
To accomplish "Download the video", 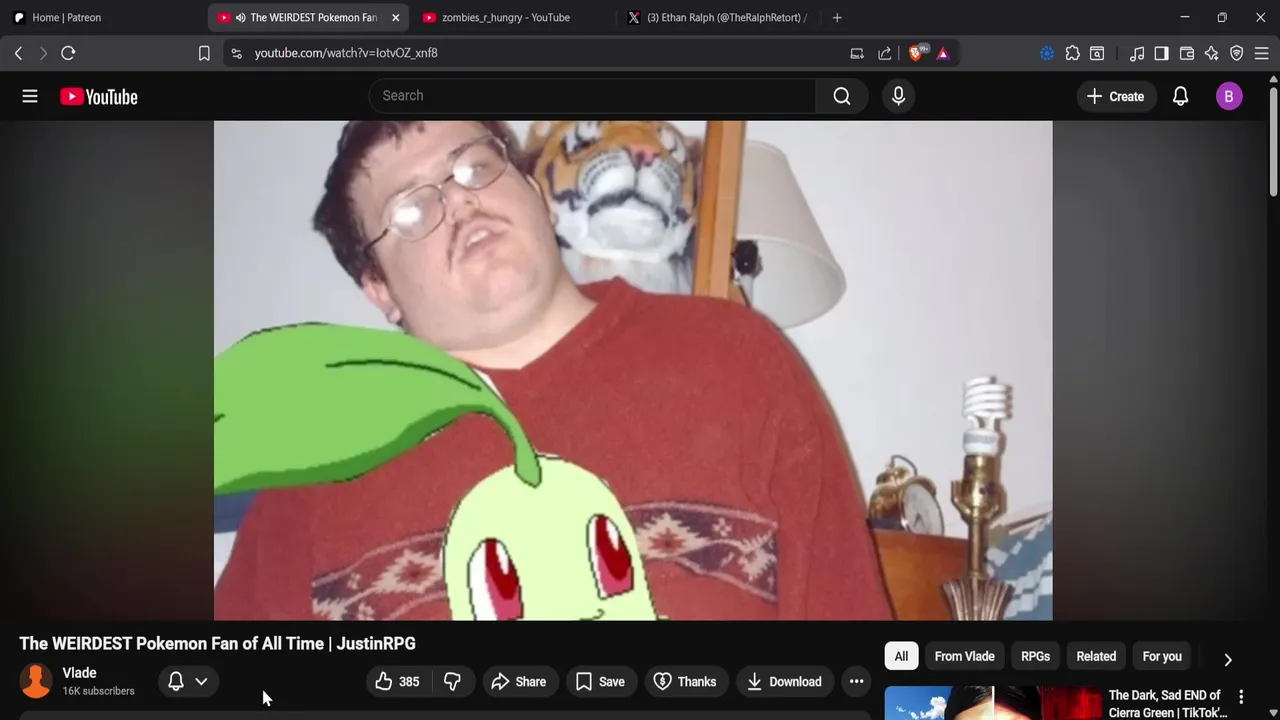I will click(x=784, y=682).
